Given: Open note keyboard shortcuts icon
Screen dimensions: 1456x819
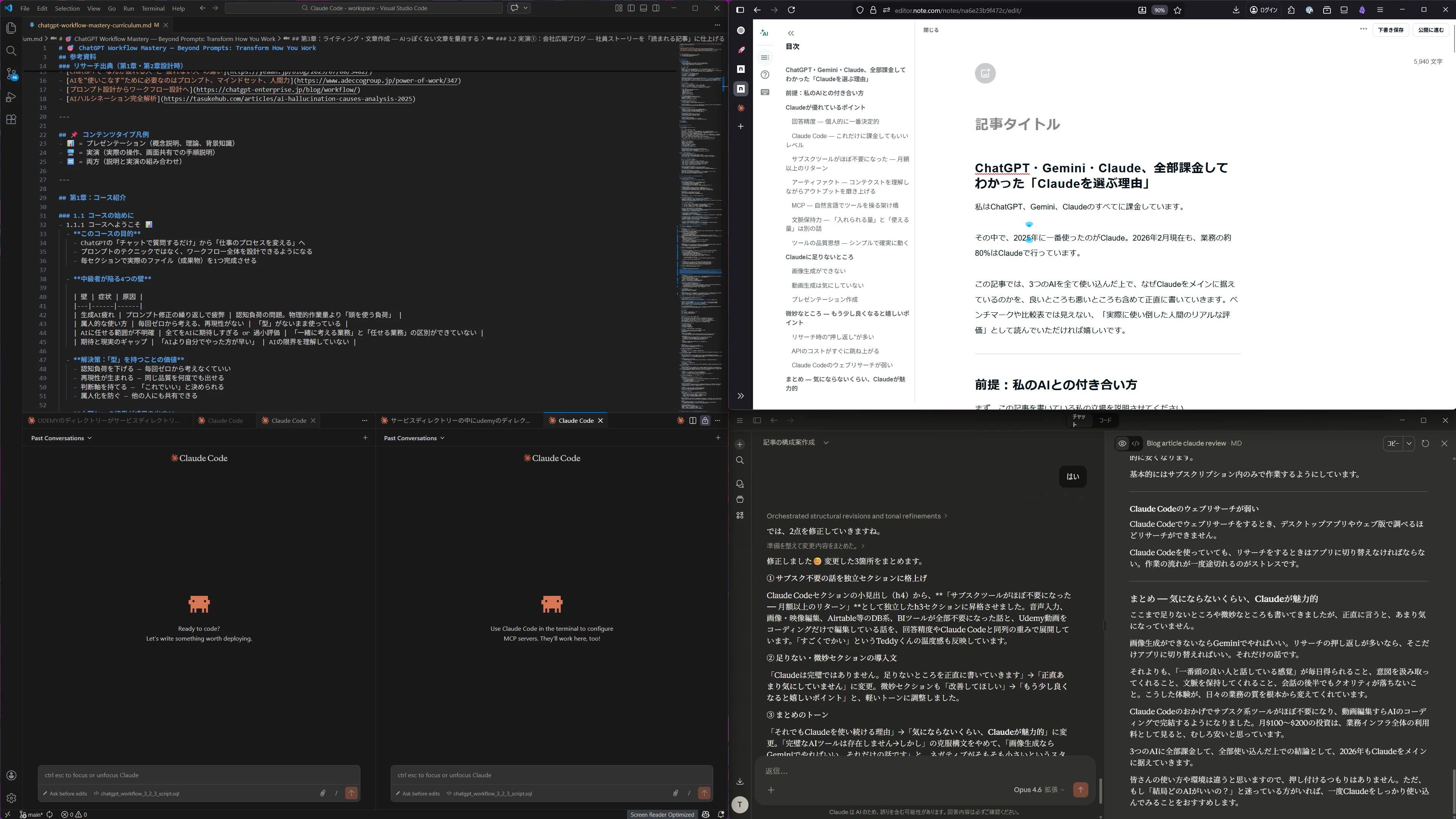Looking at the screenshot, I should pos(765,92).
